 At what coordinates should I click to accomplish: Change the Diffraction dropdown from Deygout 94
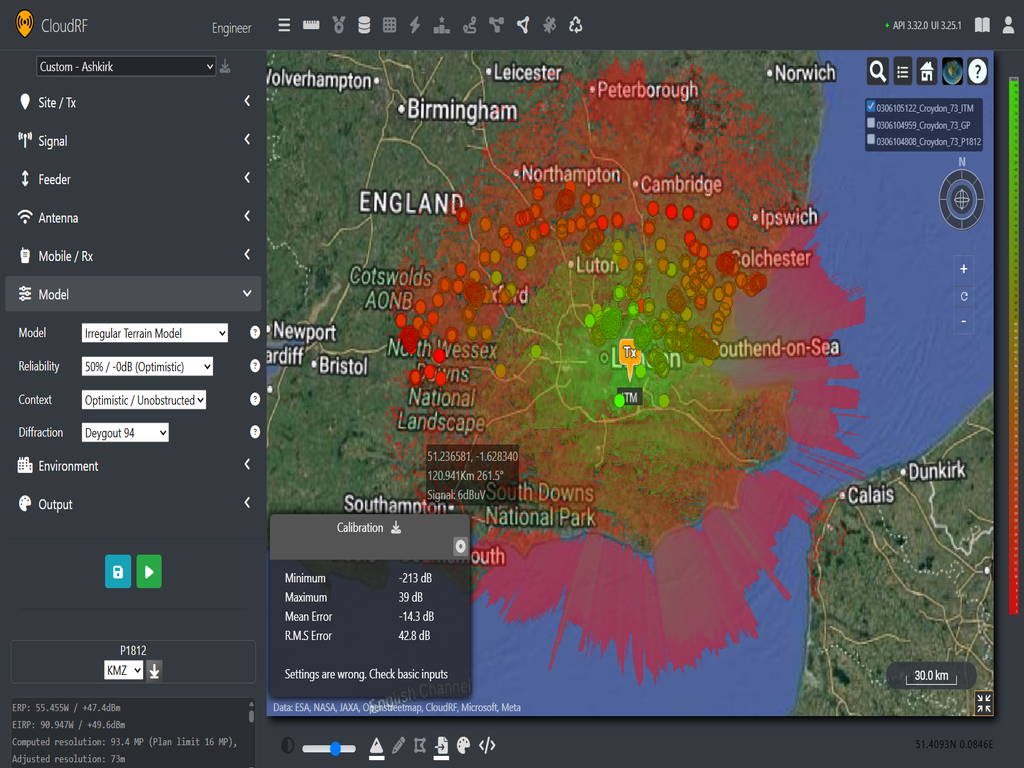click(x=124, y=432)
